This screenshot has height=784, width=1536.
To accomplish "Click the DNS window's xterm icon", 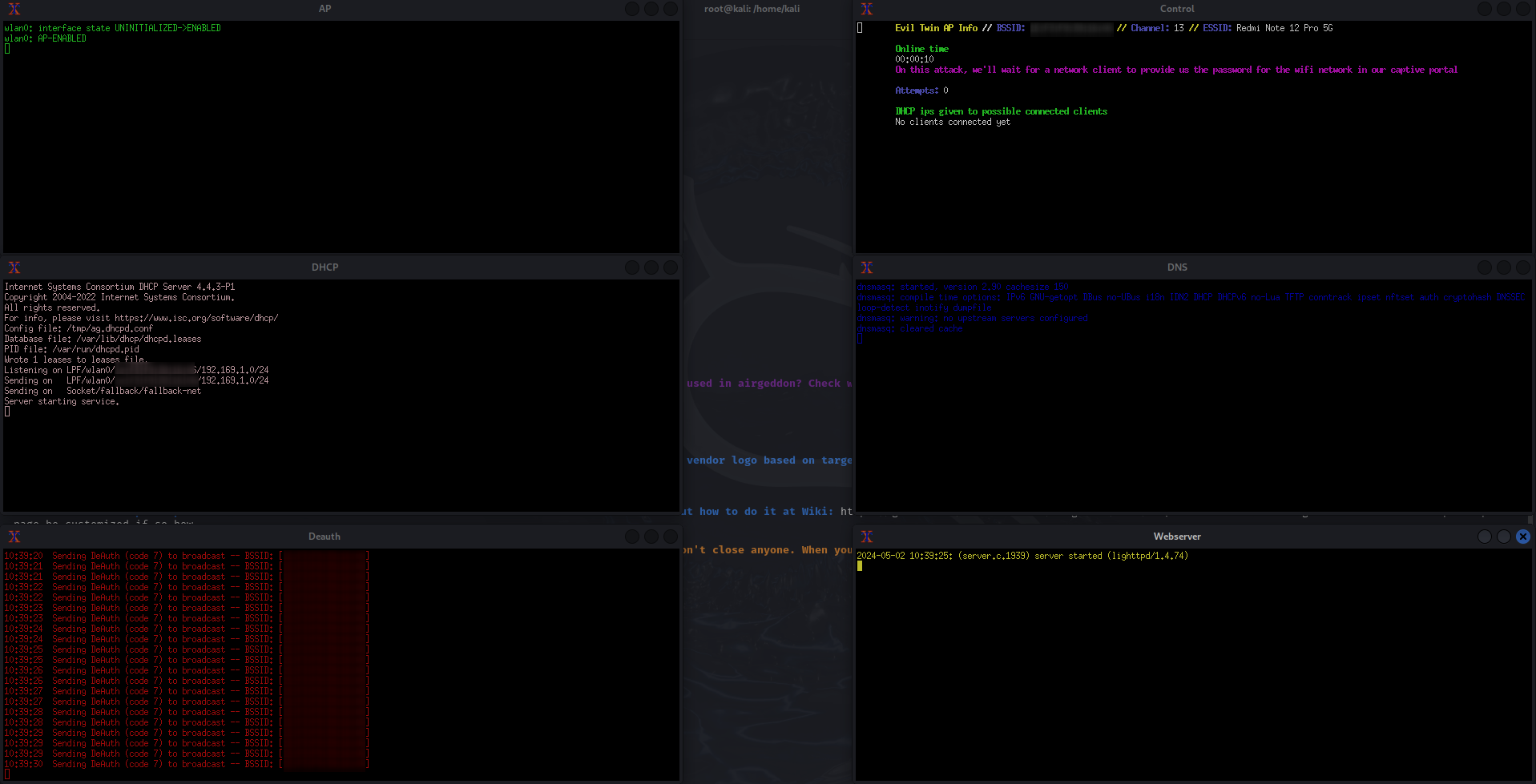I will [866, 267].
